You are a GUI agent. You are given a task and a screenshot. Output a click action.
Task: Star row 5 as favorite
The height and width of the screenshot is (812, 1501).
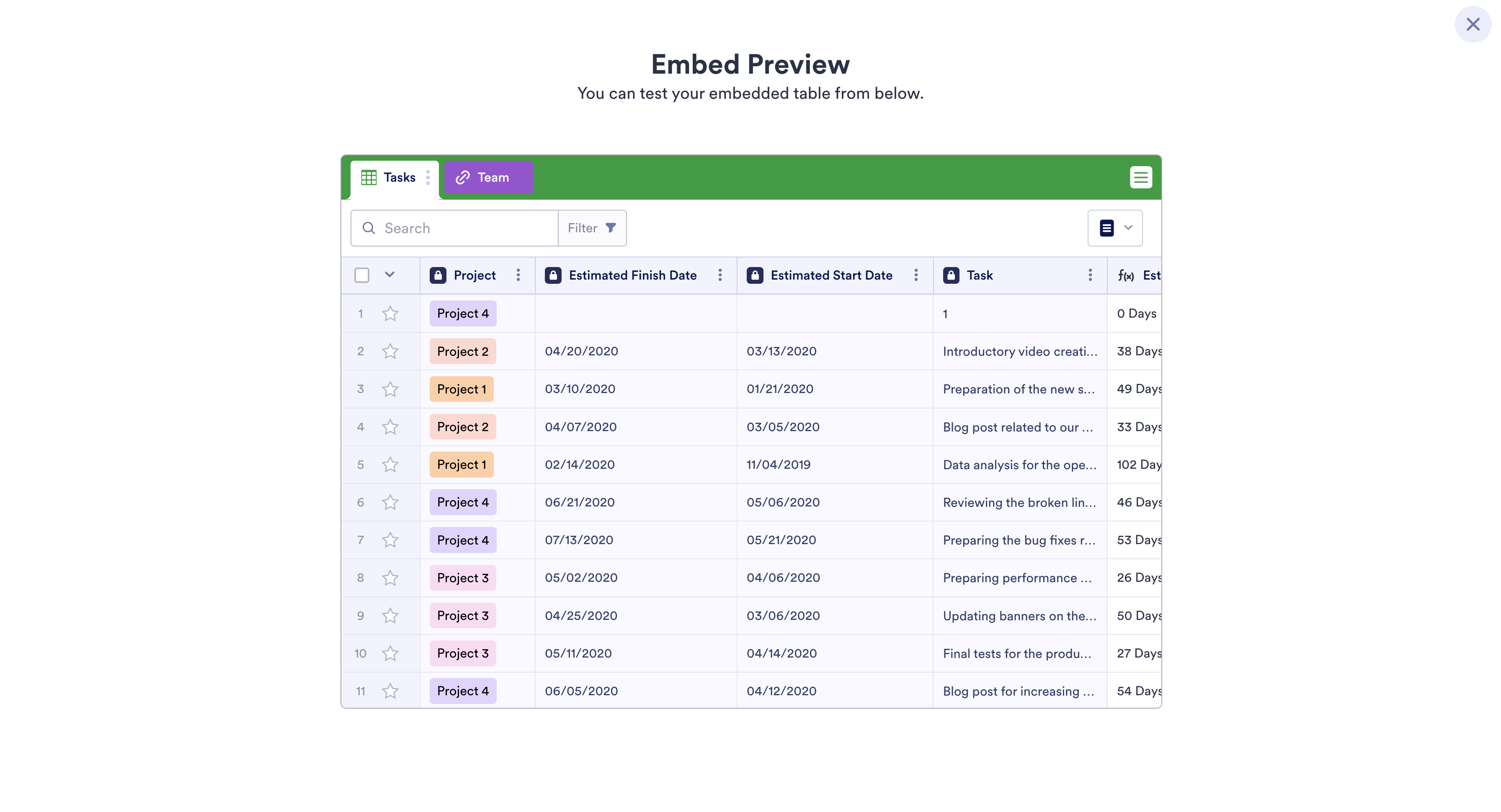[390, 464]
